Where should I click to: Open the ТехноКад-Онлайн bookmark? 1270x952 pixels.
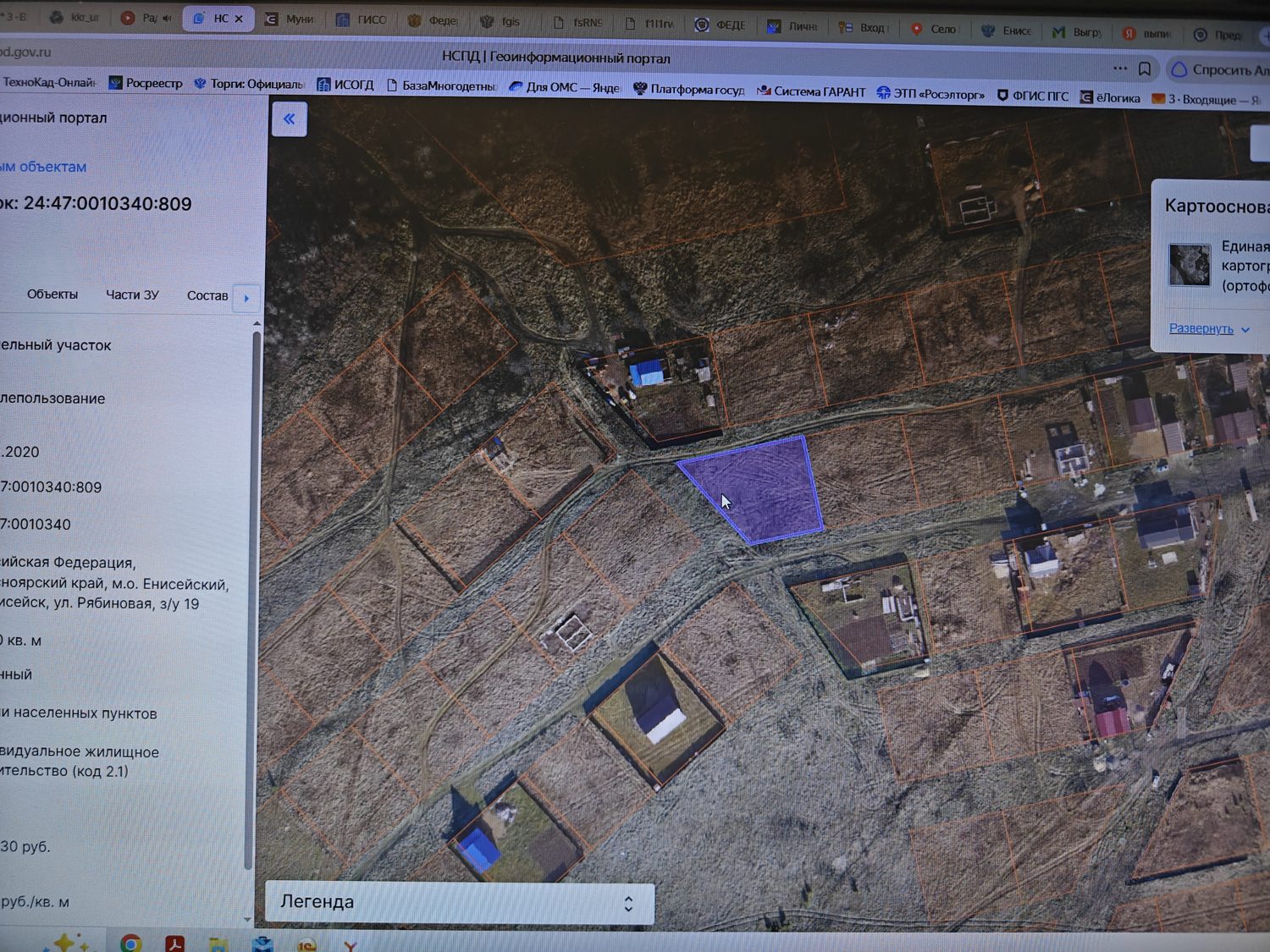[x=48, y=82]
